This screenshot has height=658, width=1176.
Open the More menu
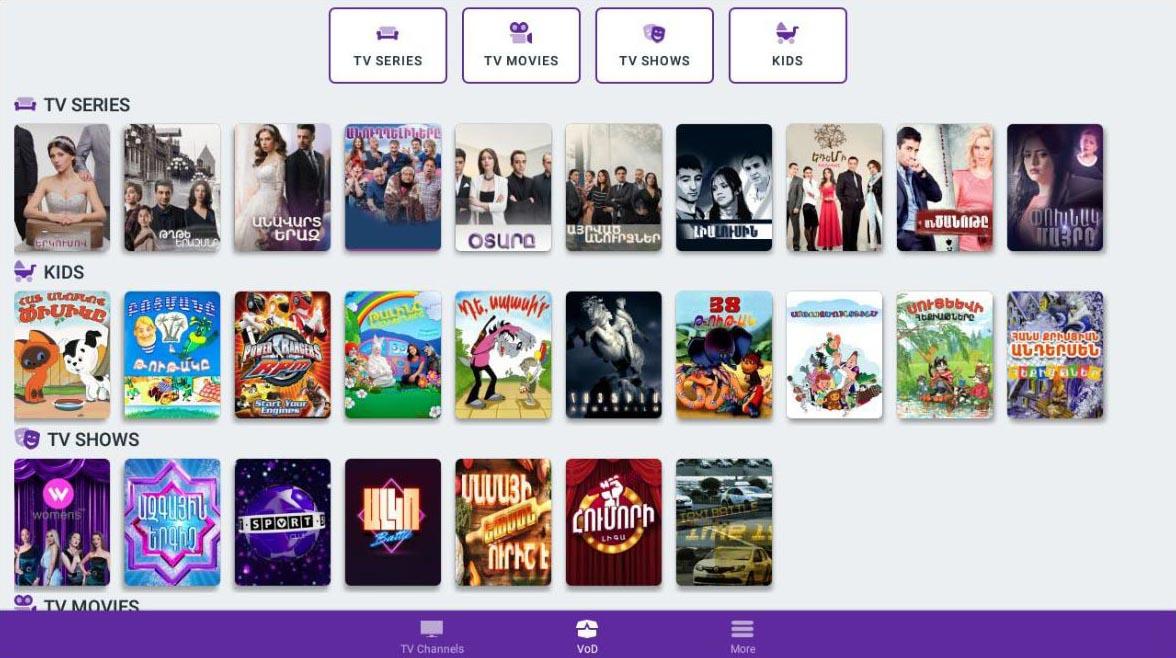point(742,636)
